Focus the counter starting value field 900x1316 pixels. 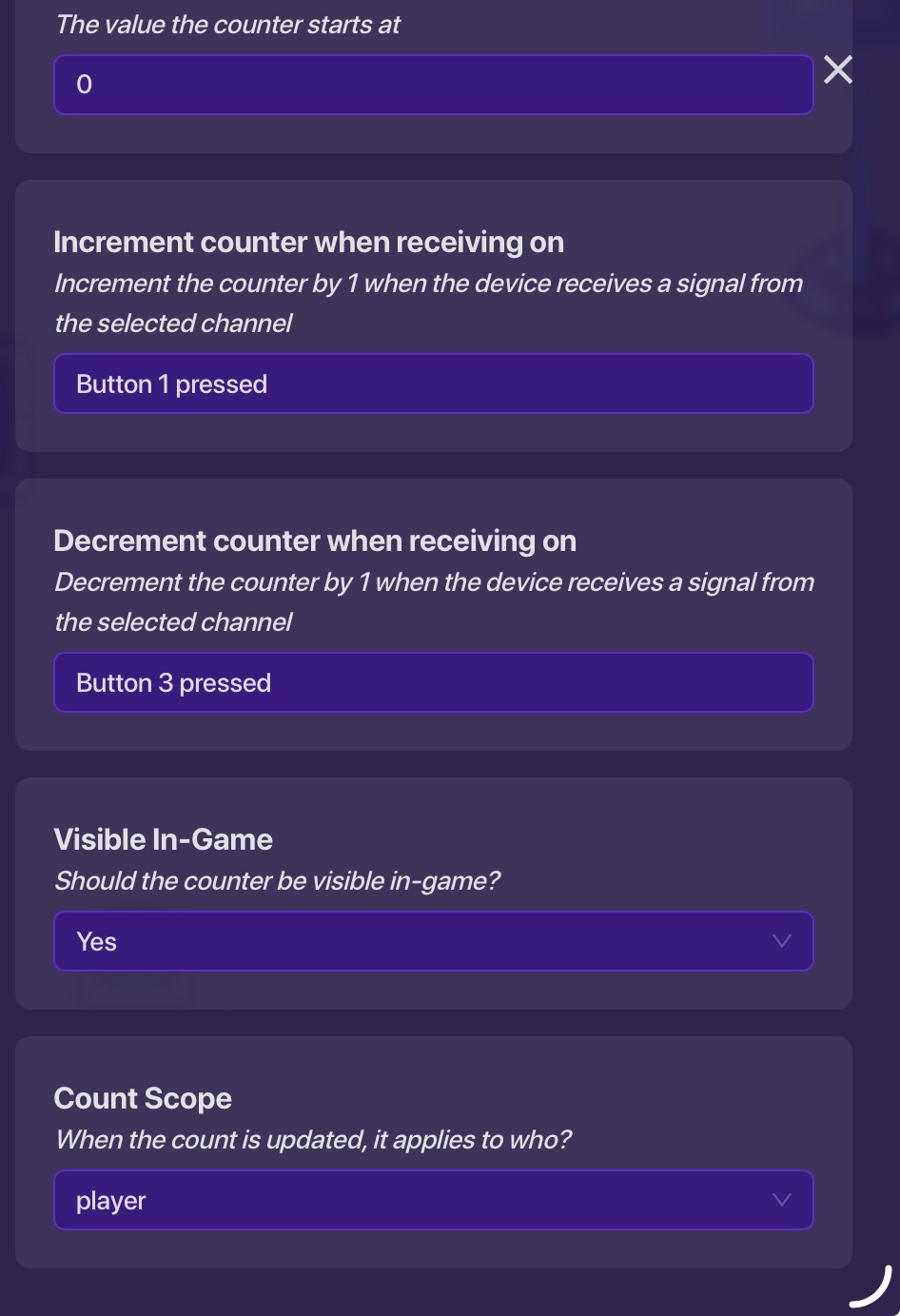tap(433, 85)
